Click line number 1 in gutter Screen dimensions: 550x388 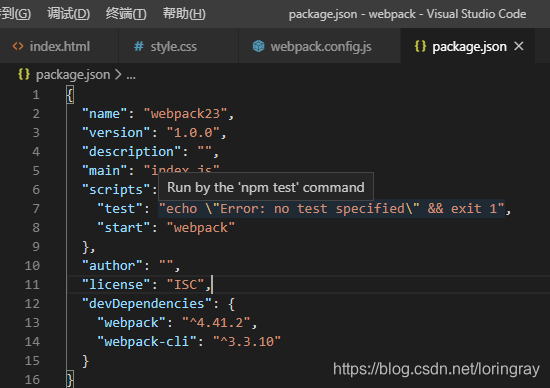[36, 95]
